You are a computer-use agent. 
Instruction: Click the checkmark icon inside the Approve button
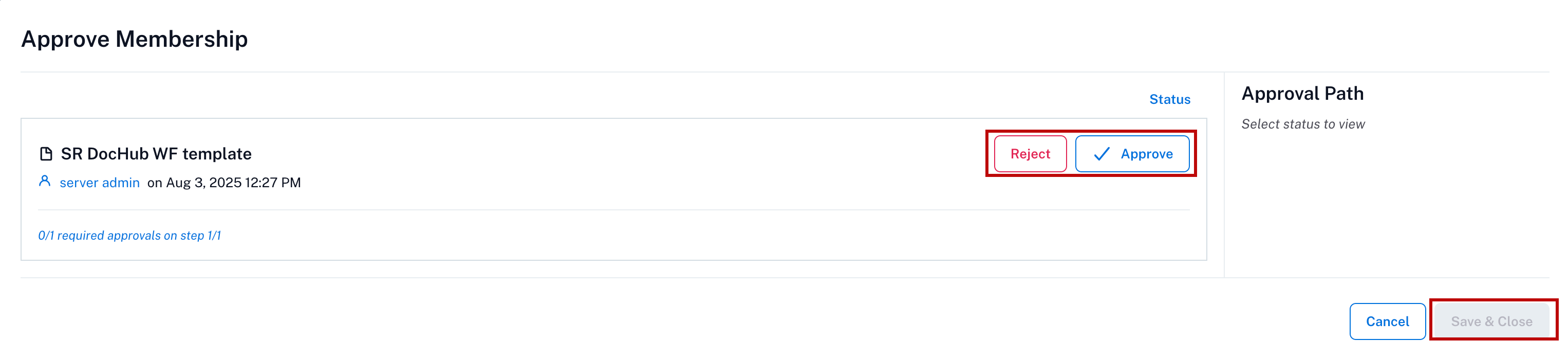pyautogui.click(x=1102, y=154)
